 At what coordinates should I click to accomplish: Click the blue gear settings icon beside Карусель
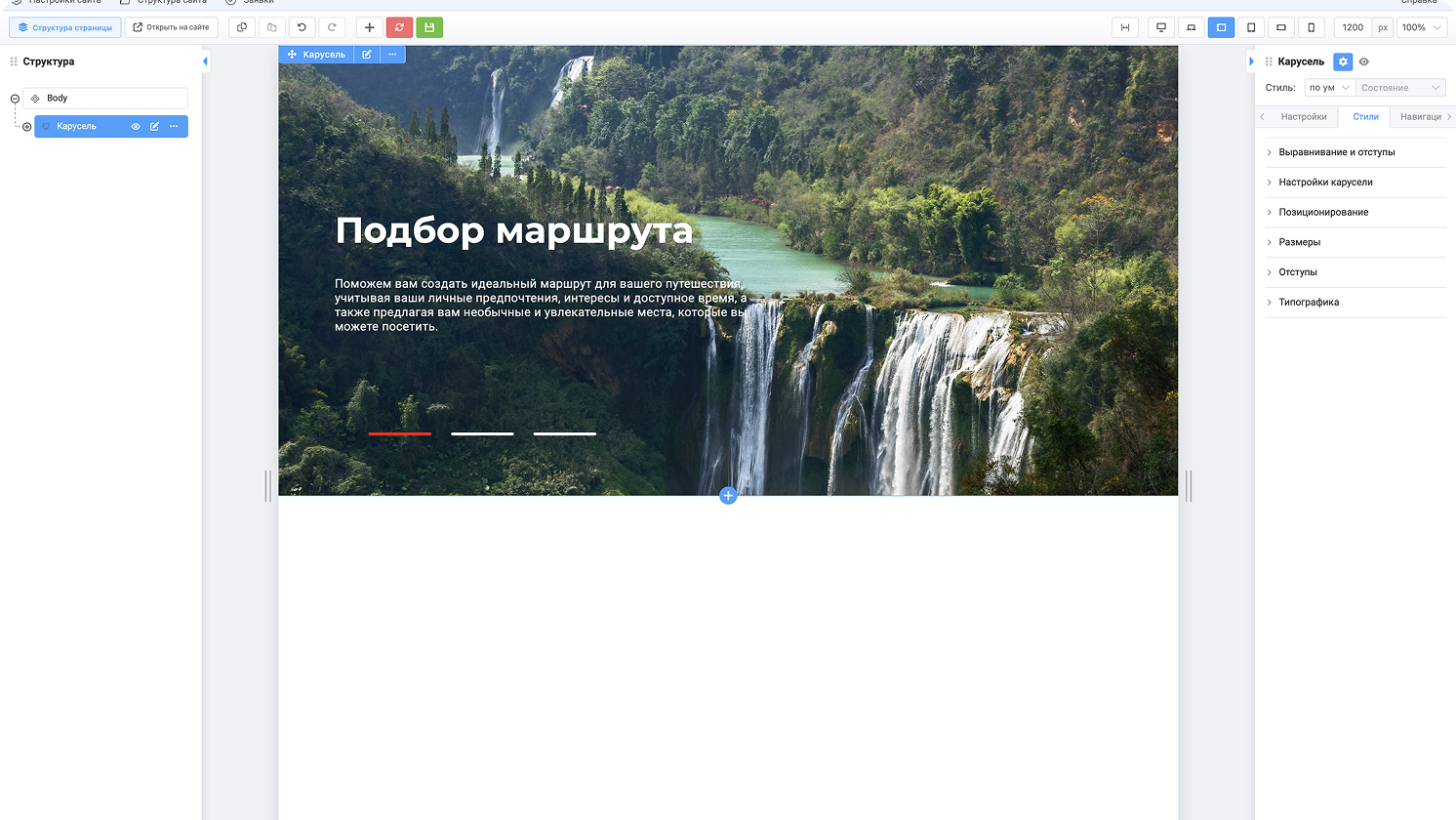1343,61
